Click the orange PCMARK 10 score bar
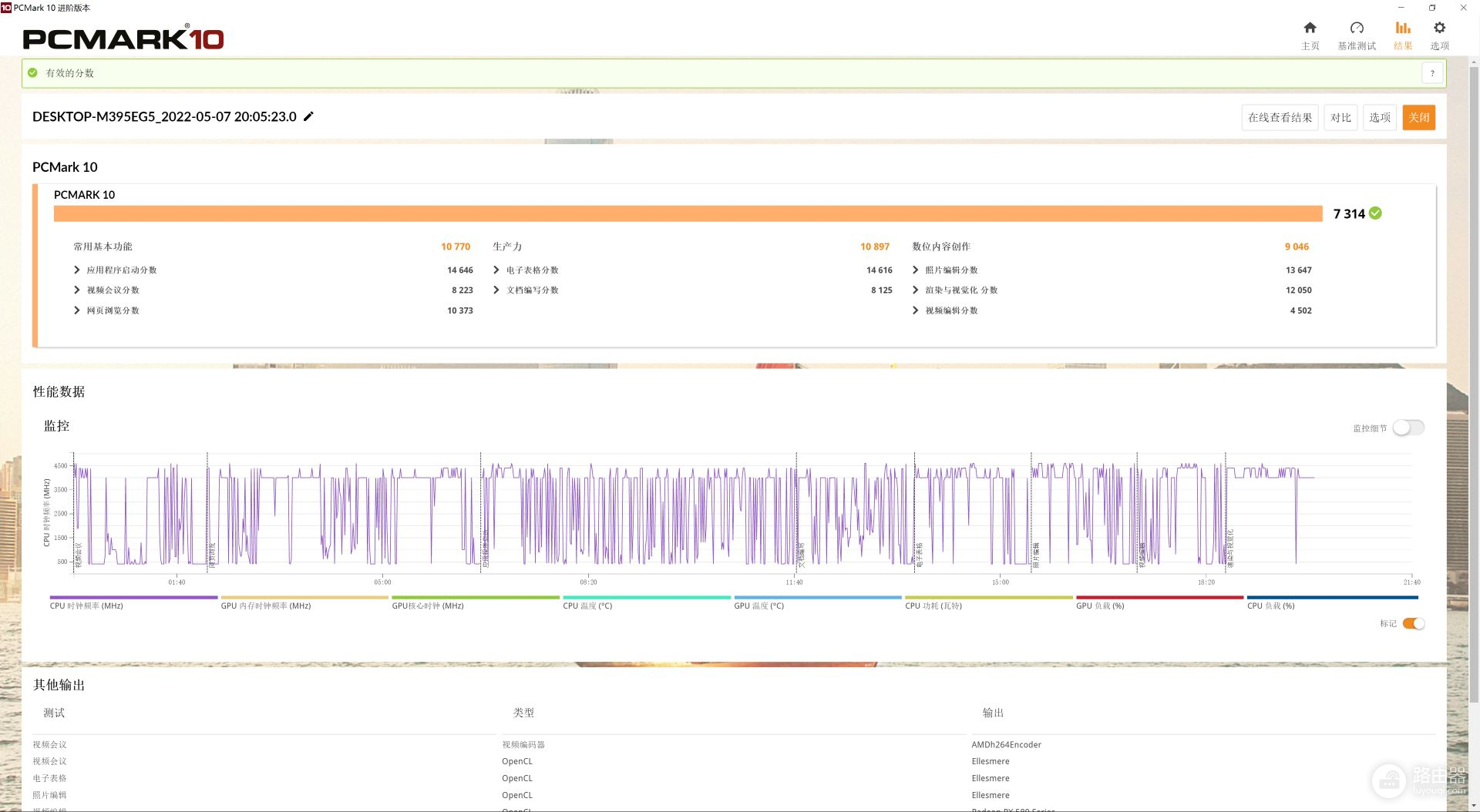 [x=688, y=213]
